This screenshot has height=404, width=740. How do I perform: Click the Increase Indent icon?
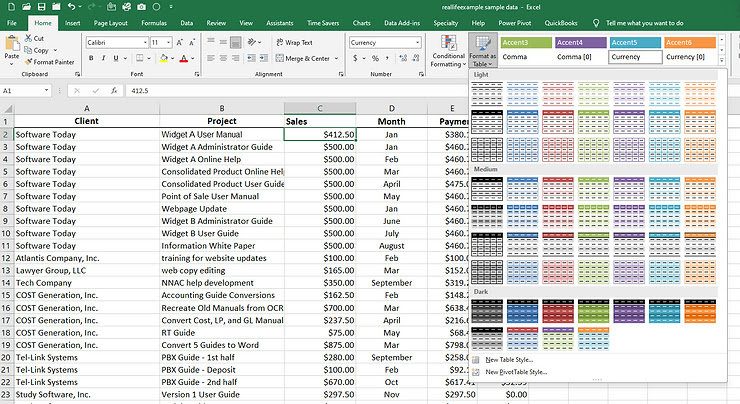click(264, 58)
